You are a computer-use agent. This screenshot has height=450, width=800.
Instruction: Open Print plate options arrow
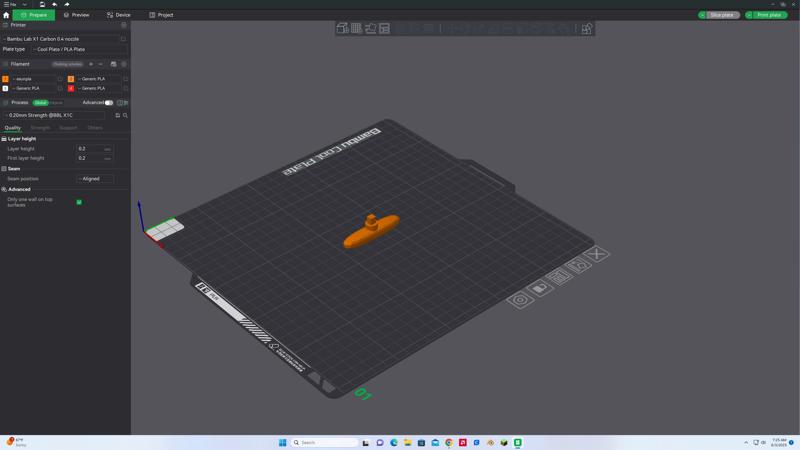748,15
